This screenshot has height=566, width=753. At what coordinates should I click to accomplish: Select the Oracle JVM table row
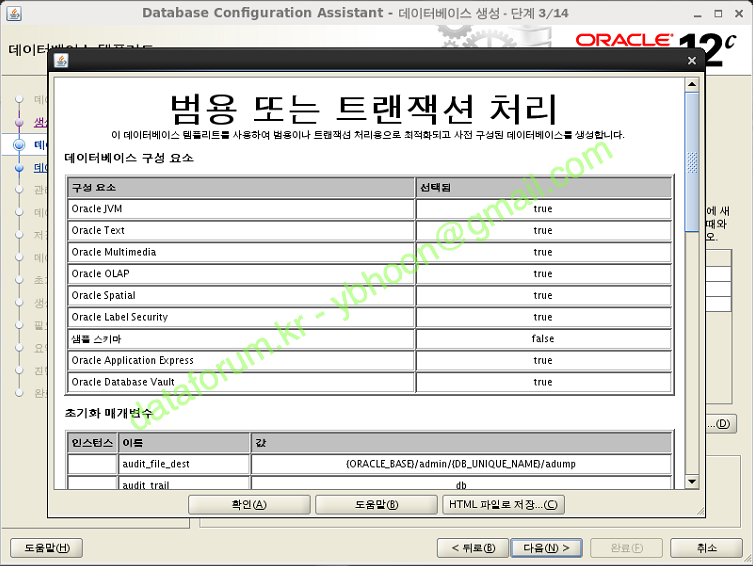pyautogui.click(x=241, y=209)
